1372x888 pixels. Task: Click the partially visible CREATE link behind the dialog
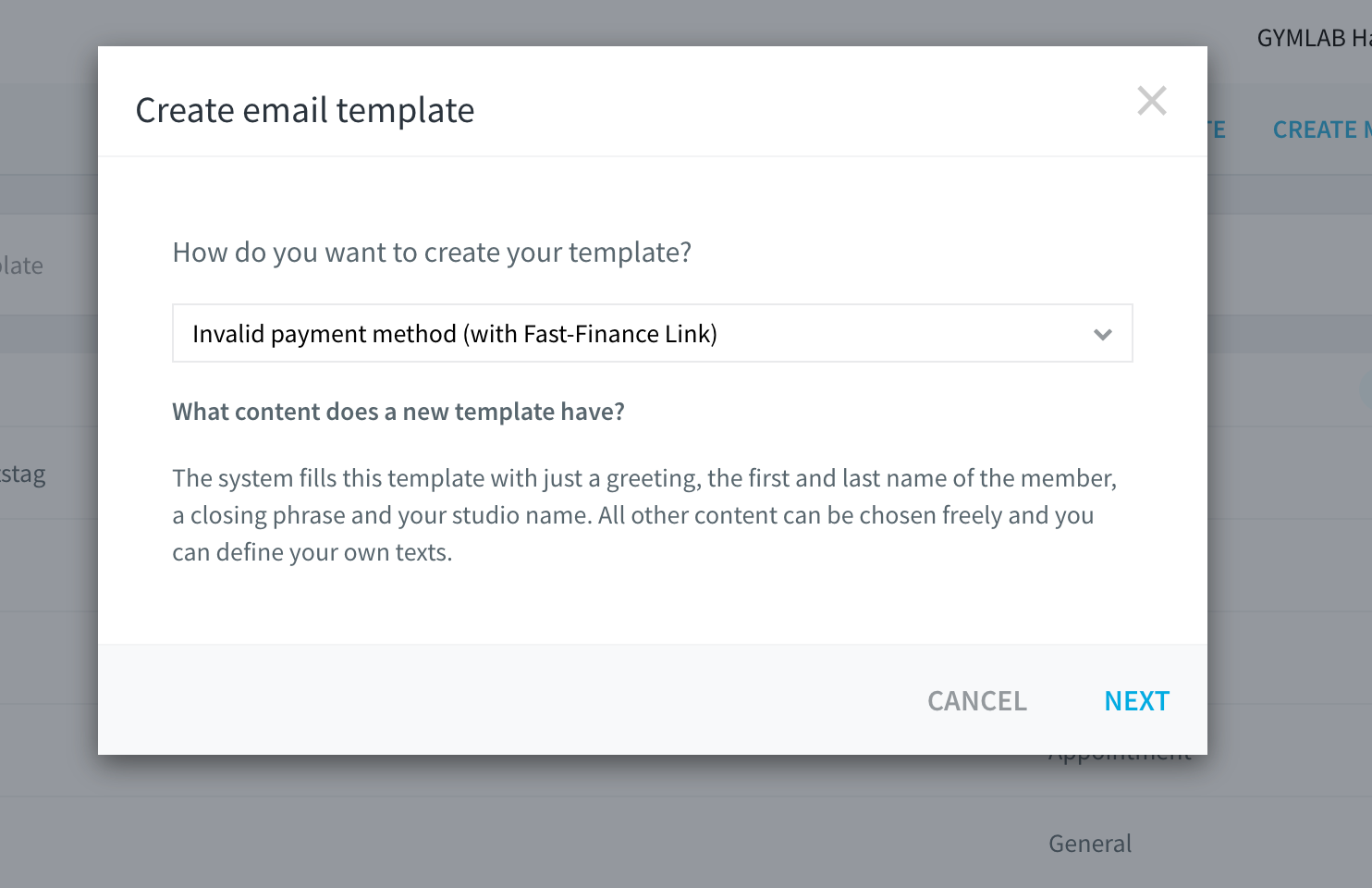pos(1322,130)
